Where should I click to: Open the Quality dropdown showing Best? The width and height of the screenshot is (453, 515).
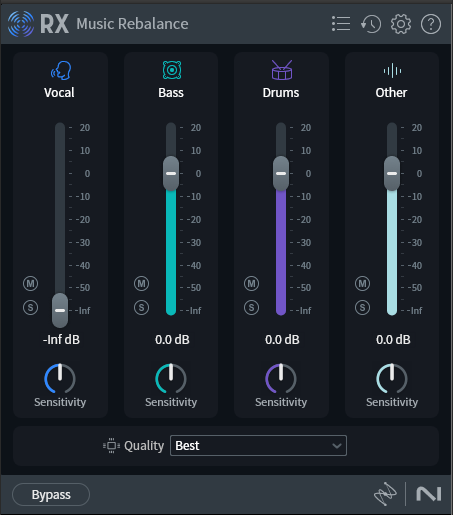click(x=258, y=445)
